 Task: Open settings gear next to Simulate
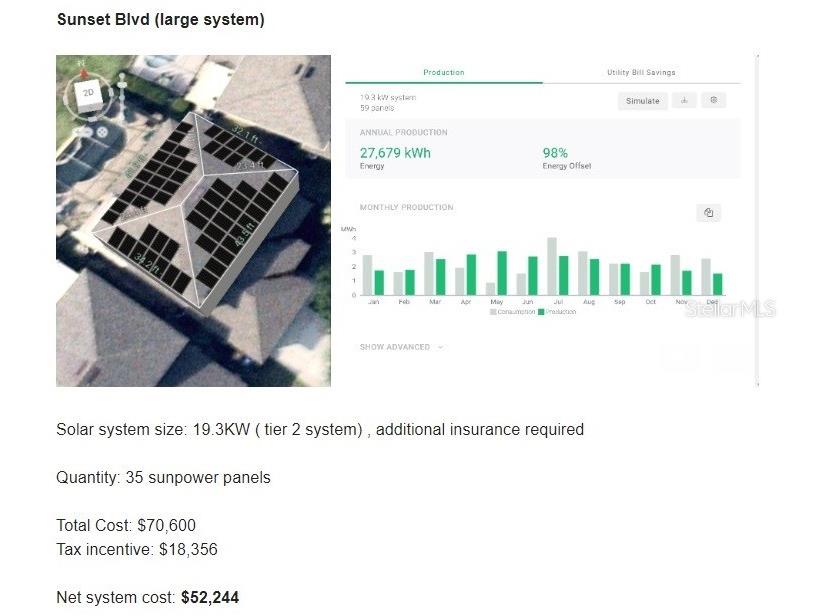coord(713,101)
